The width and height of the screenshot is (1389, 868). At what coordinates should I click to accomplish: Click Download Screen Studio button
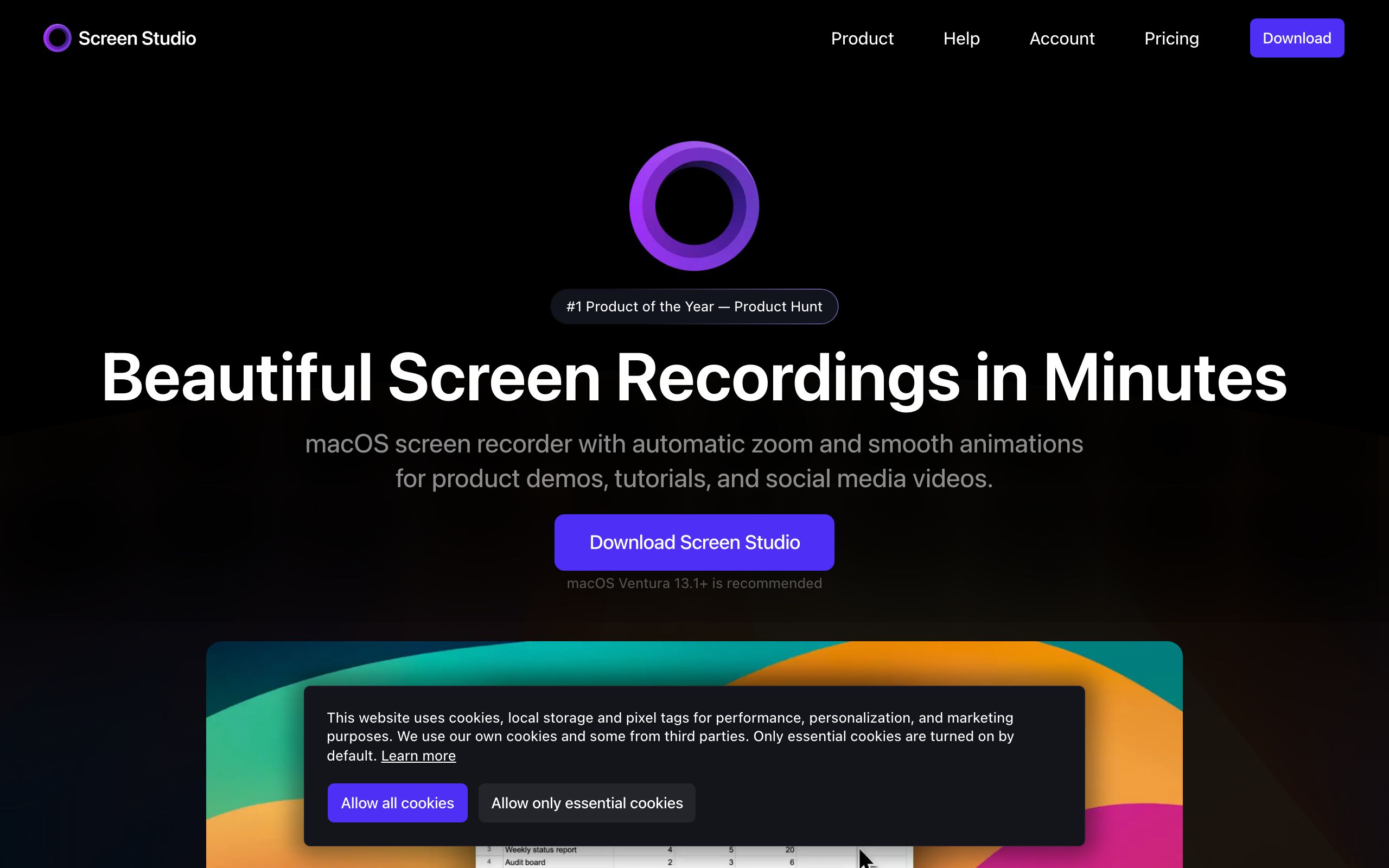tap(694, 542)
